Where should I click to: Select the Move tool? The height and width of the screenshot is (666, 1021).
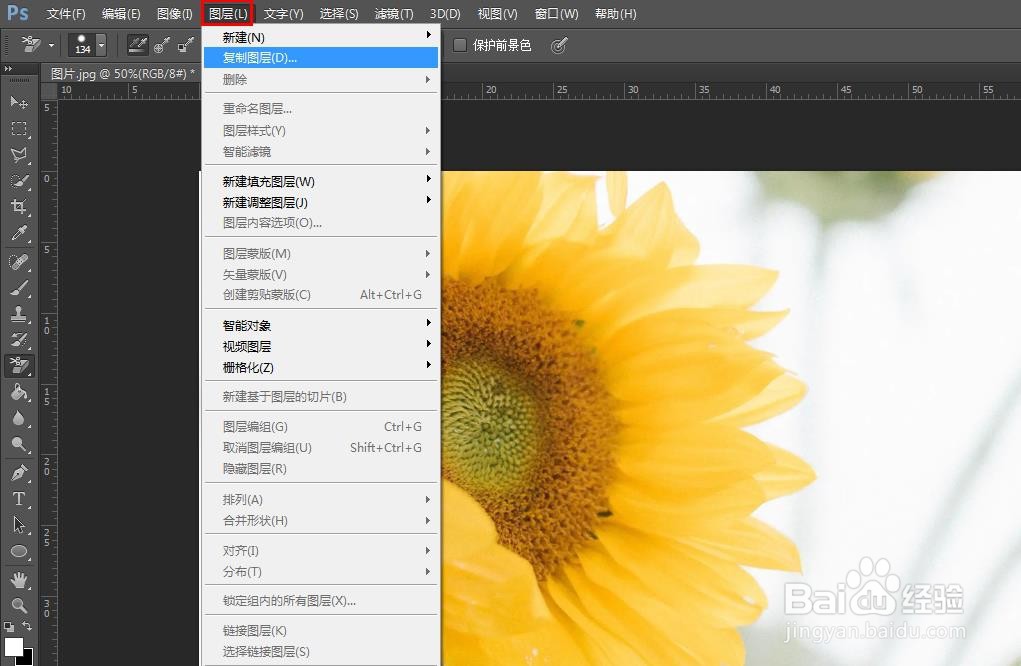pos(19,102)
